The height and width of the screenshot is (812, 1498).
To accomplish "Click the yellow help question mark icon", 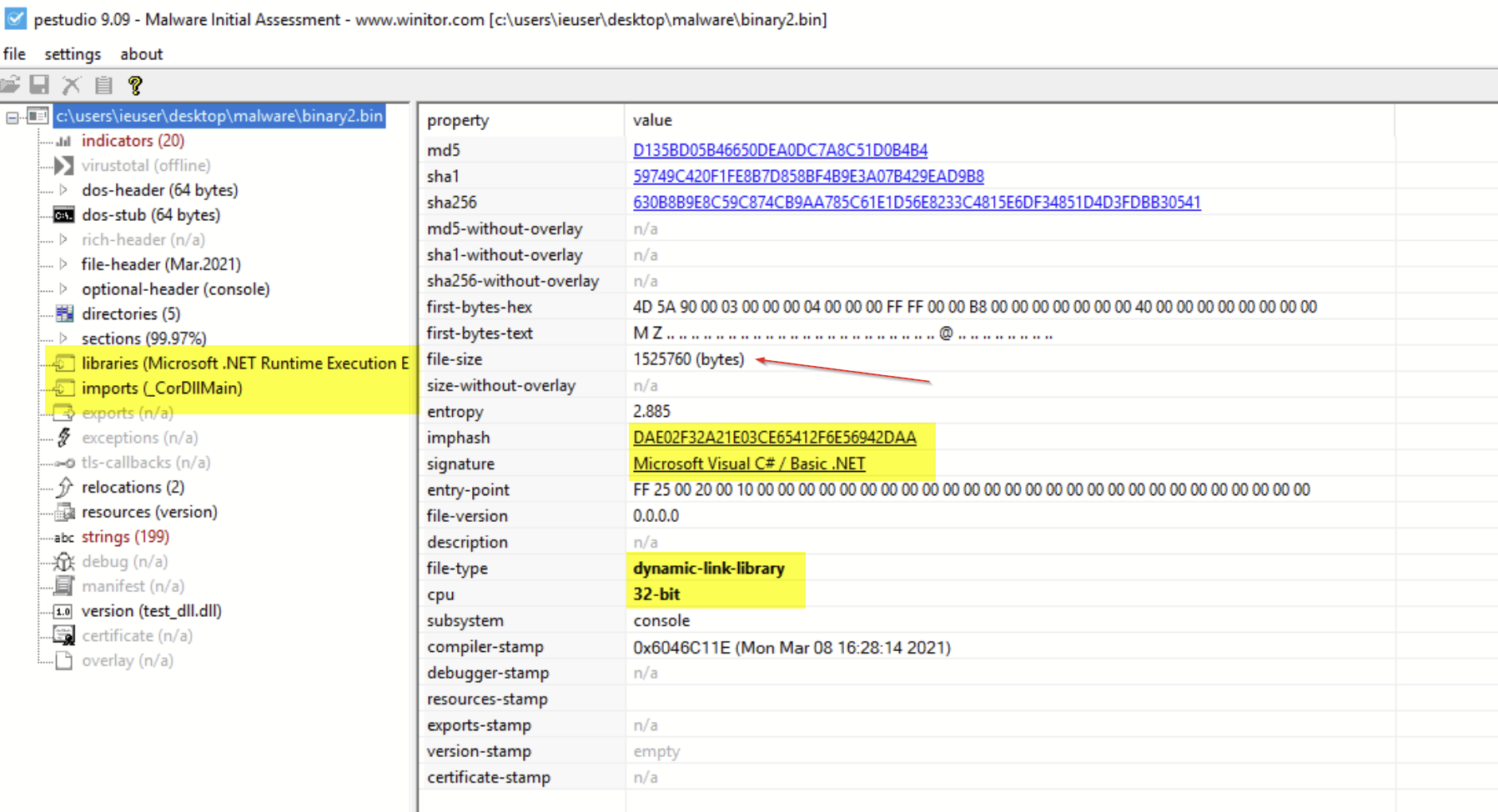I will pyautogui.click(x=135, y=84).
